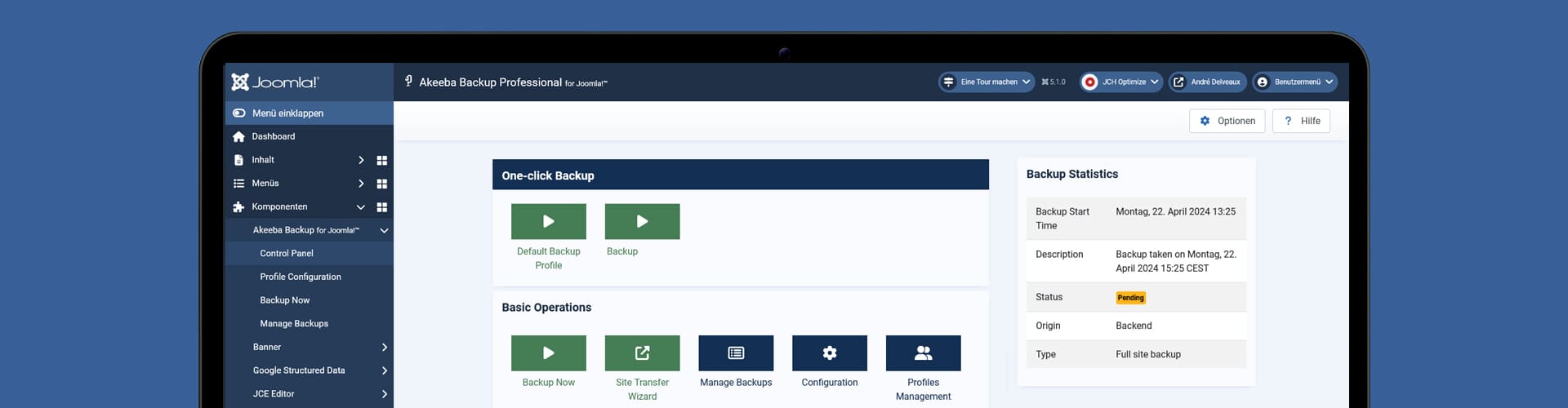The width and height of the screenshot is (1568, 408).
Task: Open the Profiles Management tile
Action: click(923, 353)
